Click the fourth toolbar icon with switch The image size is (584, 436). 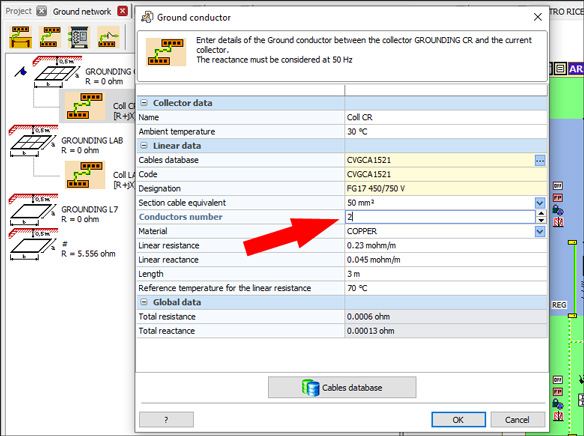coord(108,37)
